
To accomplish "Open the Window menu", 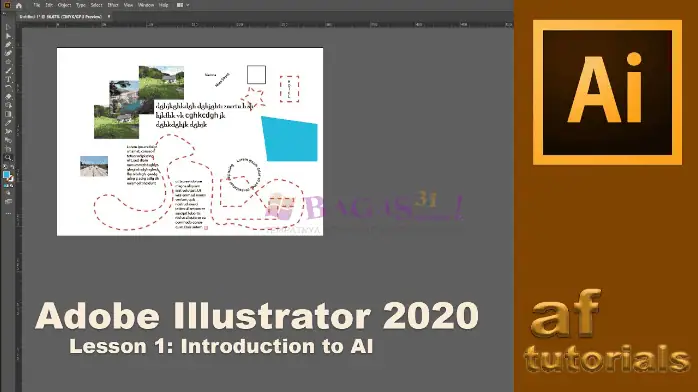I will pos(146,5).
